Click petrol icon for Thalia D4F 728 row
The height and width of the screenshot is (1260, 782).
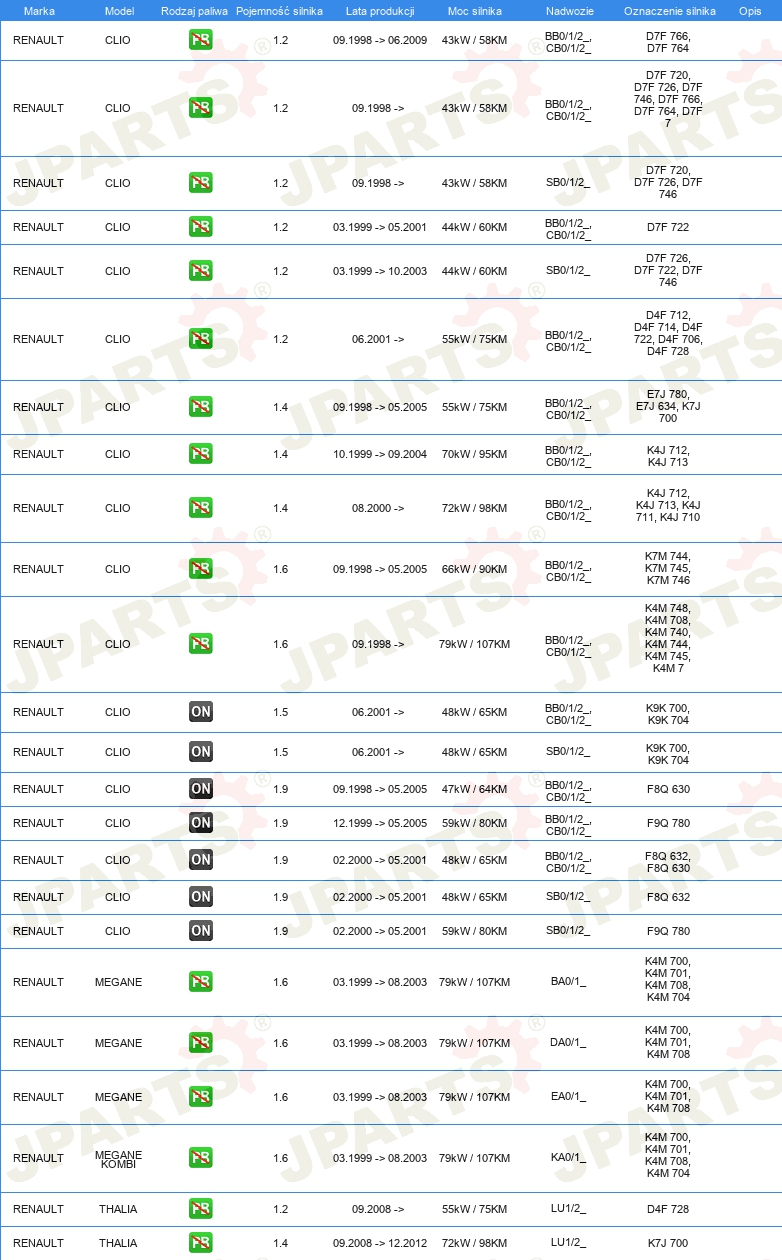point(200,1209)
